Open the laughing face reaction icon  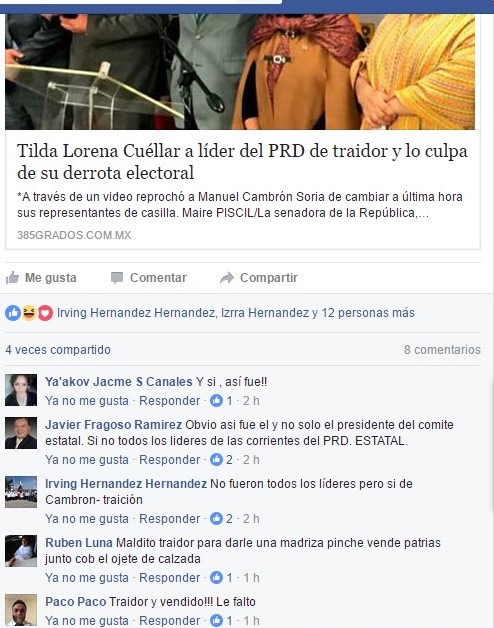tap(29, 313)
